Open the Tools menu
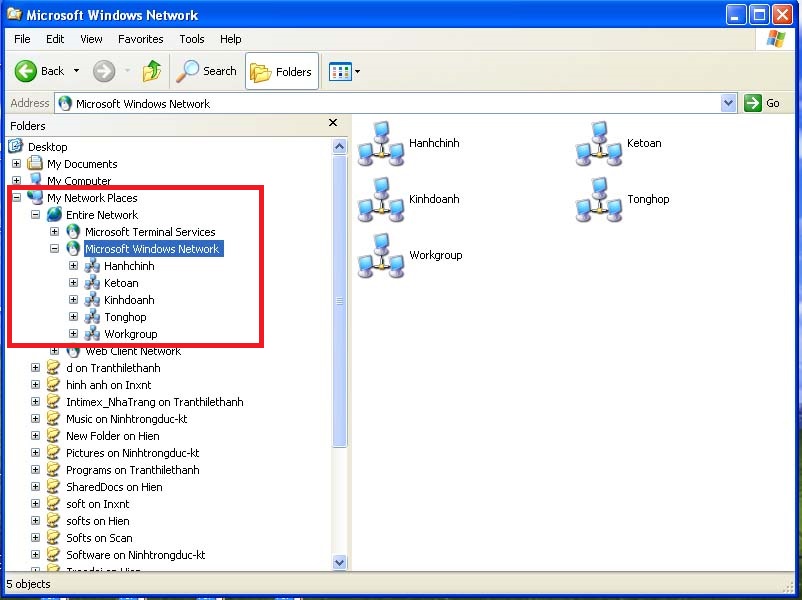The width and height of the screenshot is (802, 600). tap(192, 39)
